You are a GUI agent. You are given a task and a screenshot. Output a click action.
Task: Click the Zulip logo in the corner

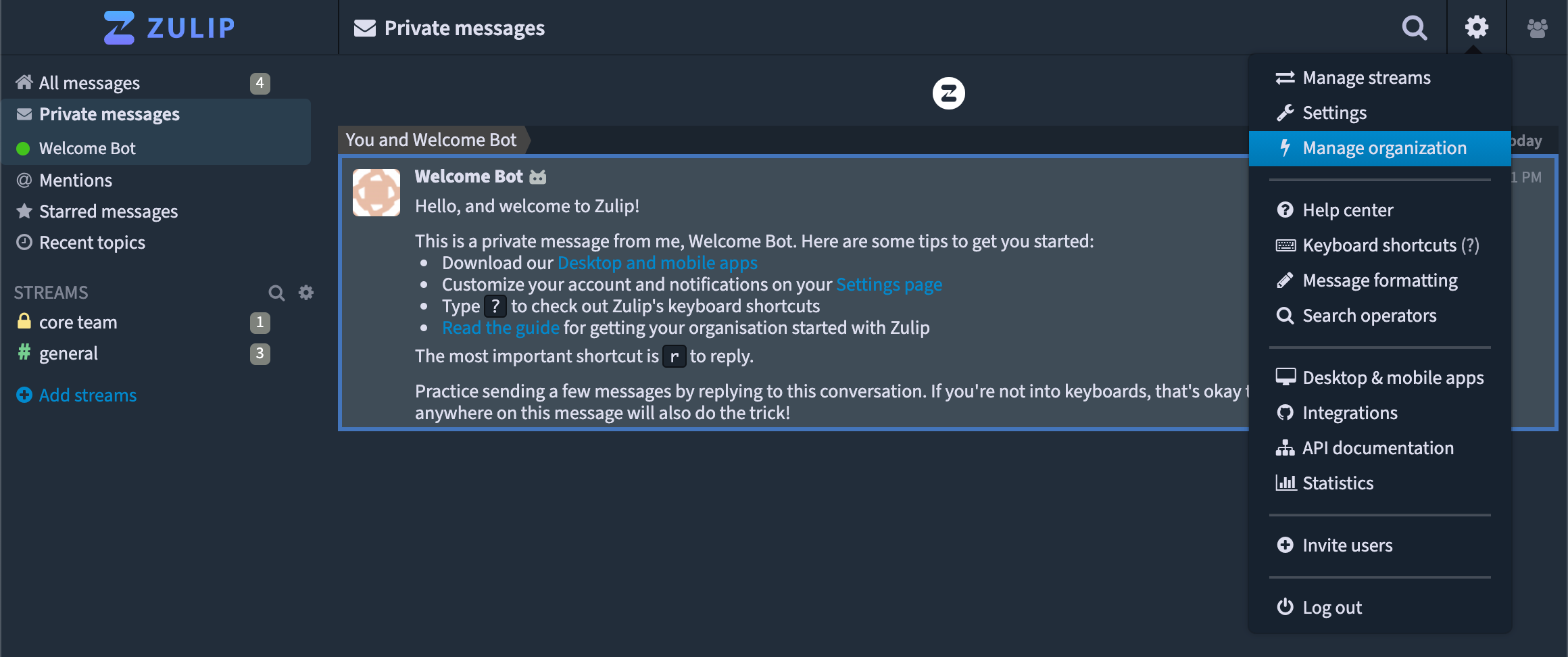169,28
